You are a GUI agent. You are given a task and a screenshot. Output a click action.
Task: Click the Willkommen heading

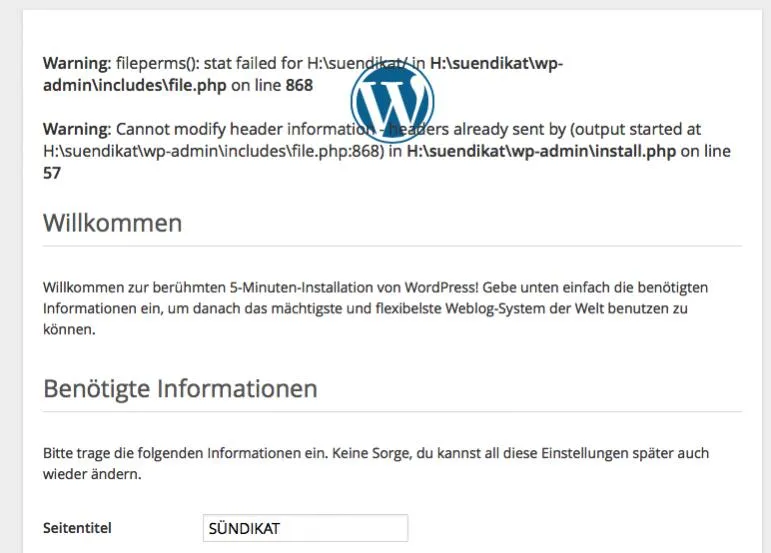(x=113, y=223)
